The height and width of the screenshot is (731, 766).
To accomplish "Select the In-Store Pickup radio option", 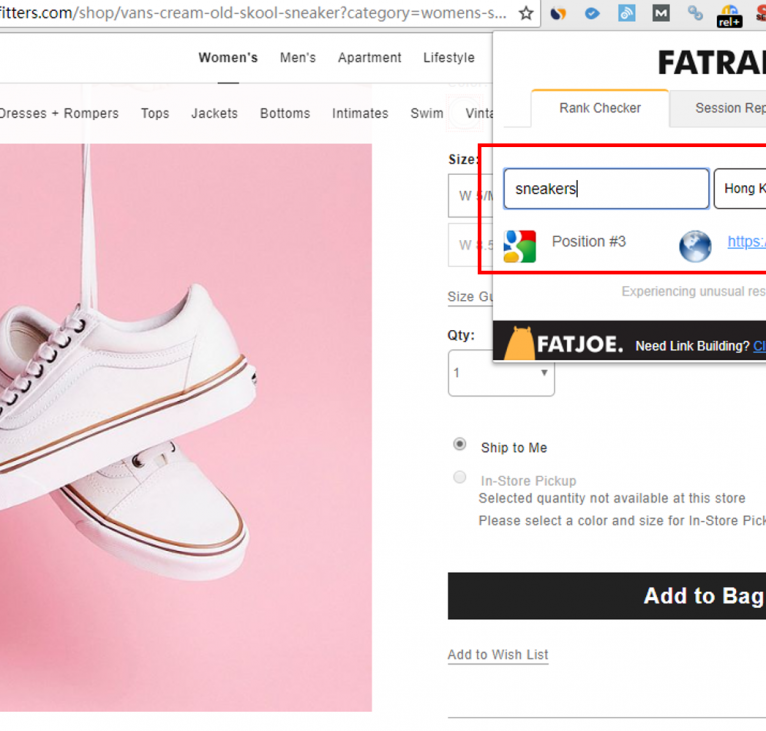I will (x=460, y=478).
